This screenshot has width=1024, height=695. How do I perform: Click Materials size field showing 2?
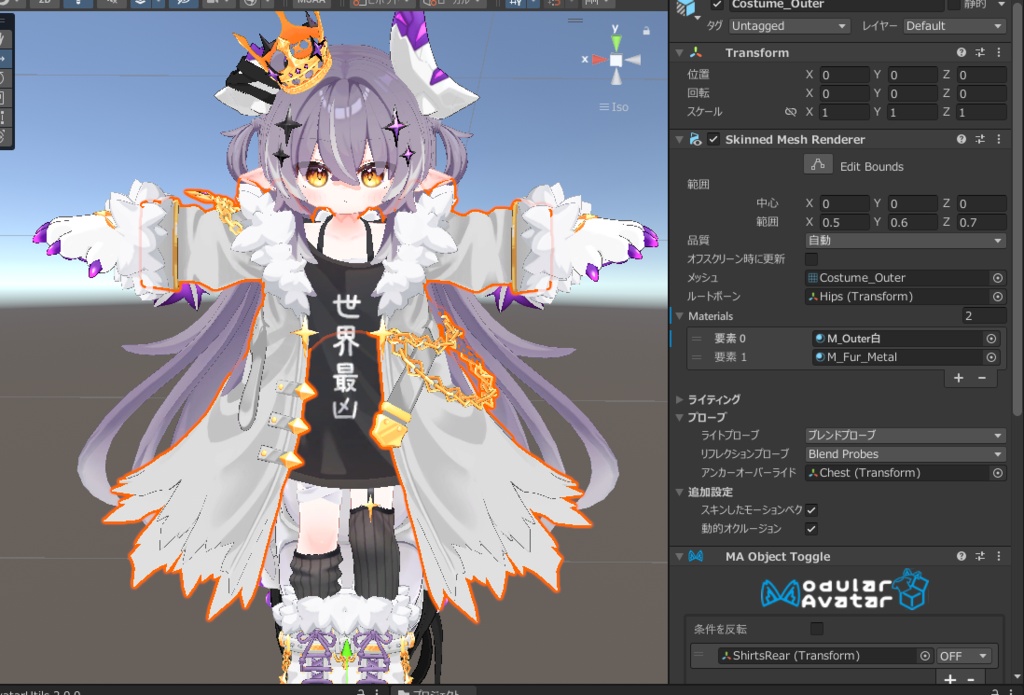[x=984, y=315]
